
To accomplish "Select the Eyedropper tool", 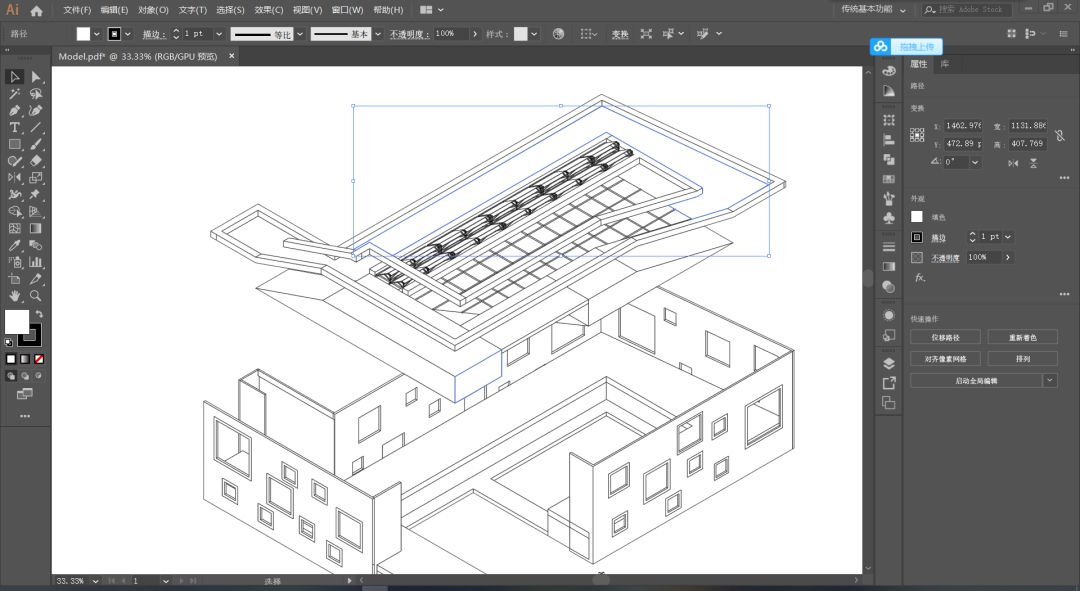I will pyautogui.click(x=14, y=245).
